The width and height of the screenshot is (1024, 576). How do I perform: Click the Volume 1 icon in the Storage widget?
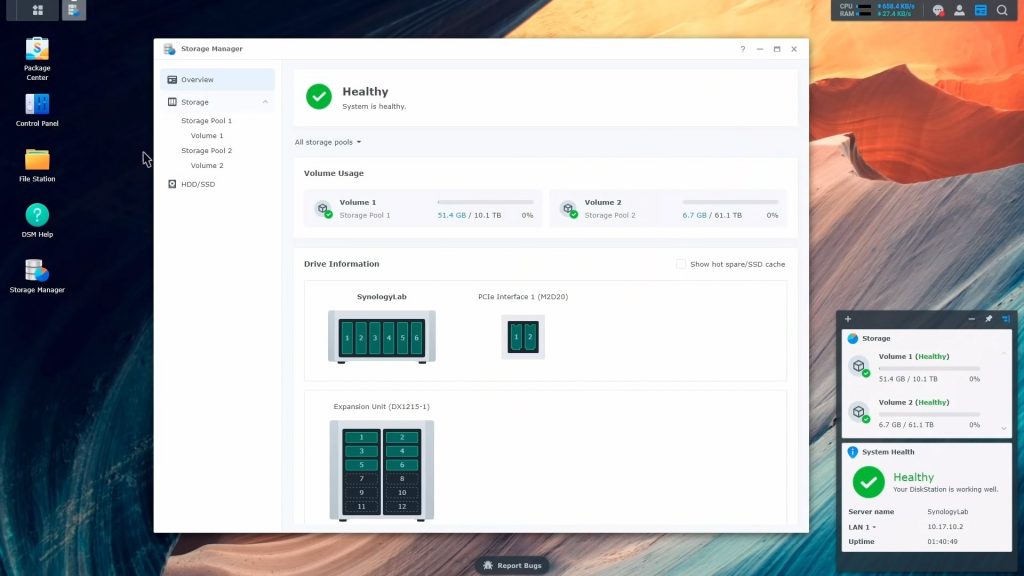(x=859, y=366)
